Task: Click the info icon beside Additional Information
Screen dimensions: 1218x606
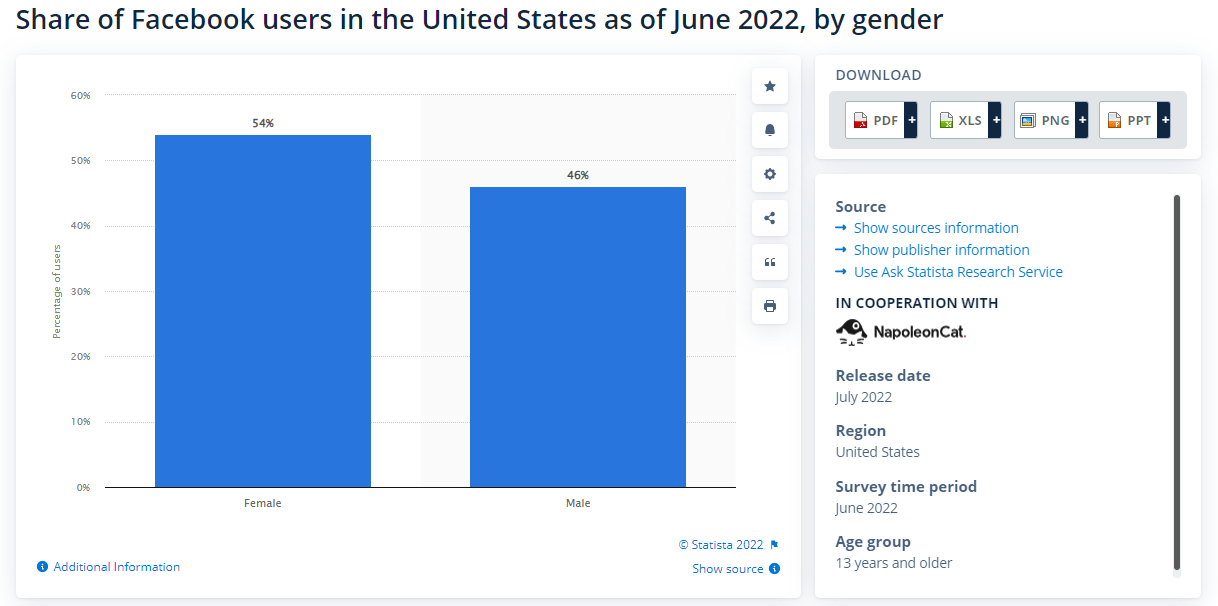Action: (x=41, y=566)
